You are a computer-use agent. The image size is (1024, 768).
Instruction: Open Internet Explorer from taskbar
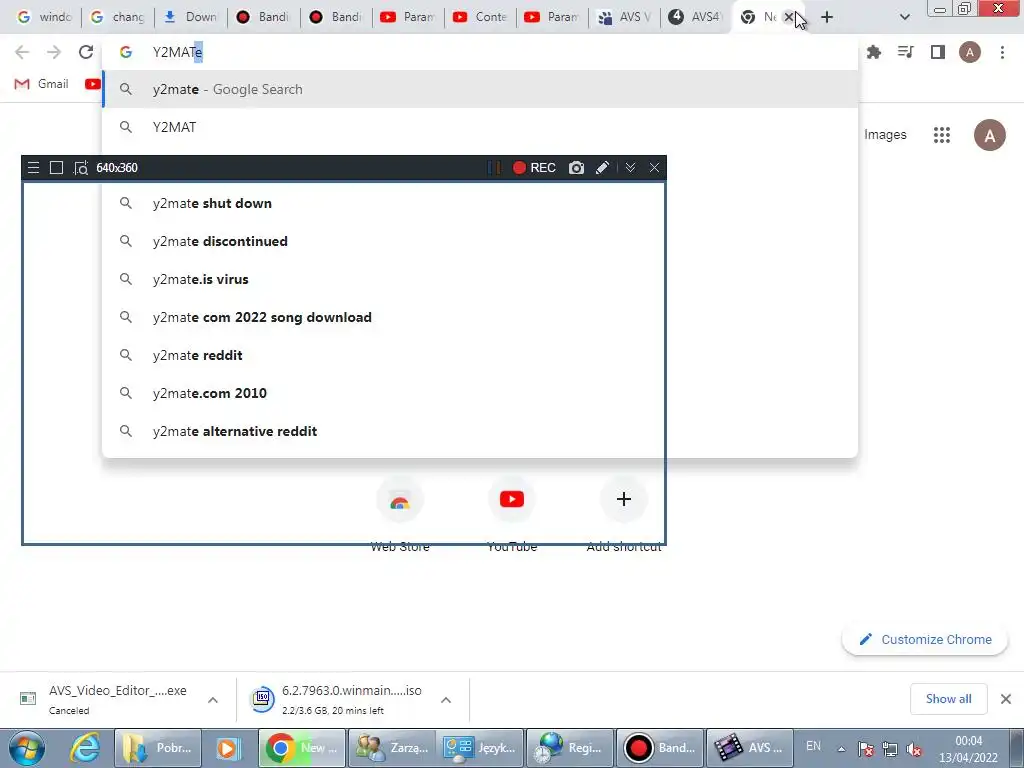(x=86, y=748)
